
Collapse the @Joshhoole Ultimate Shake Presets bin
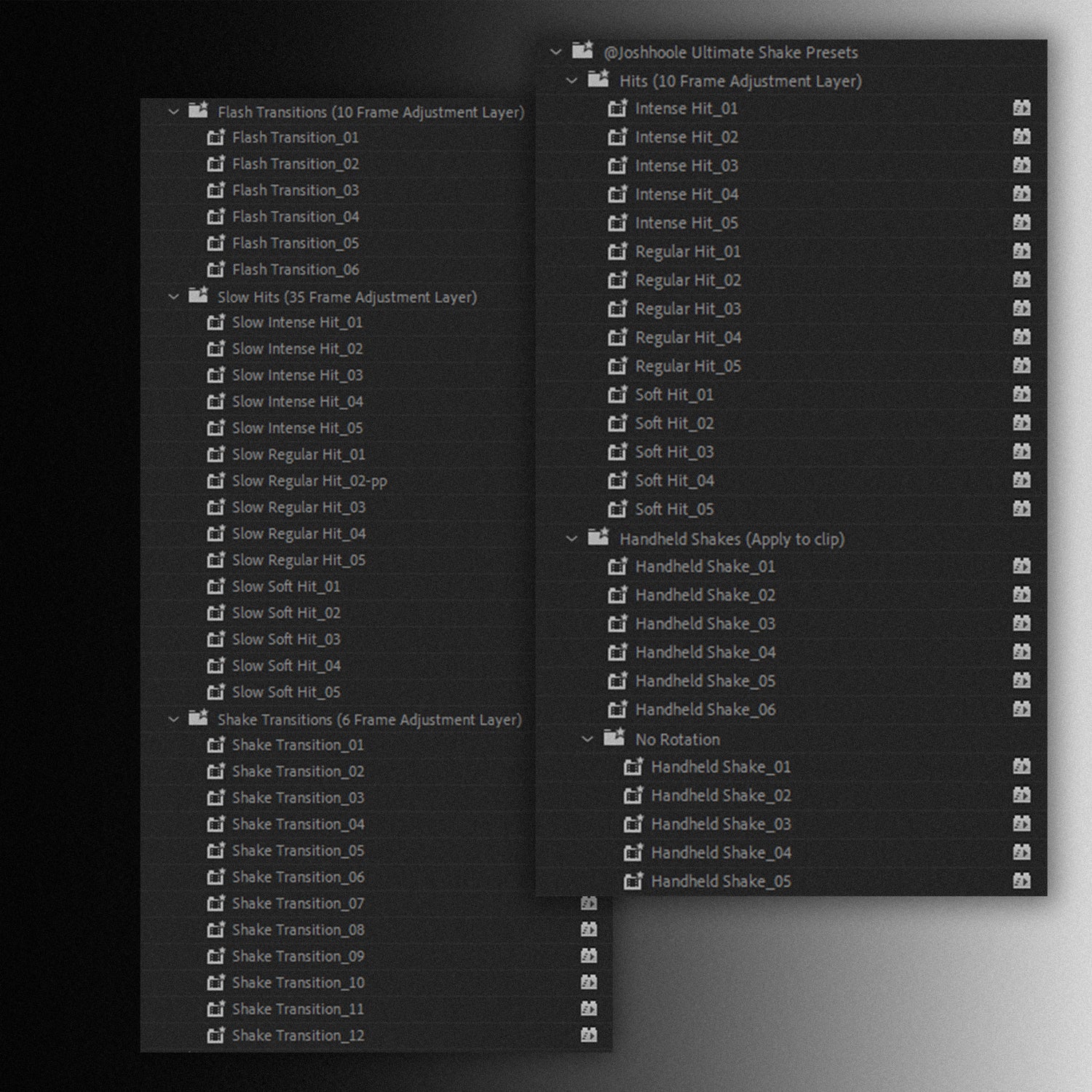click(556, 52)
